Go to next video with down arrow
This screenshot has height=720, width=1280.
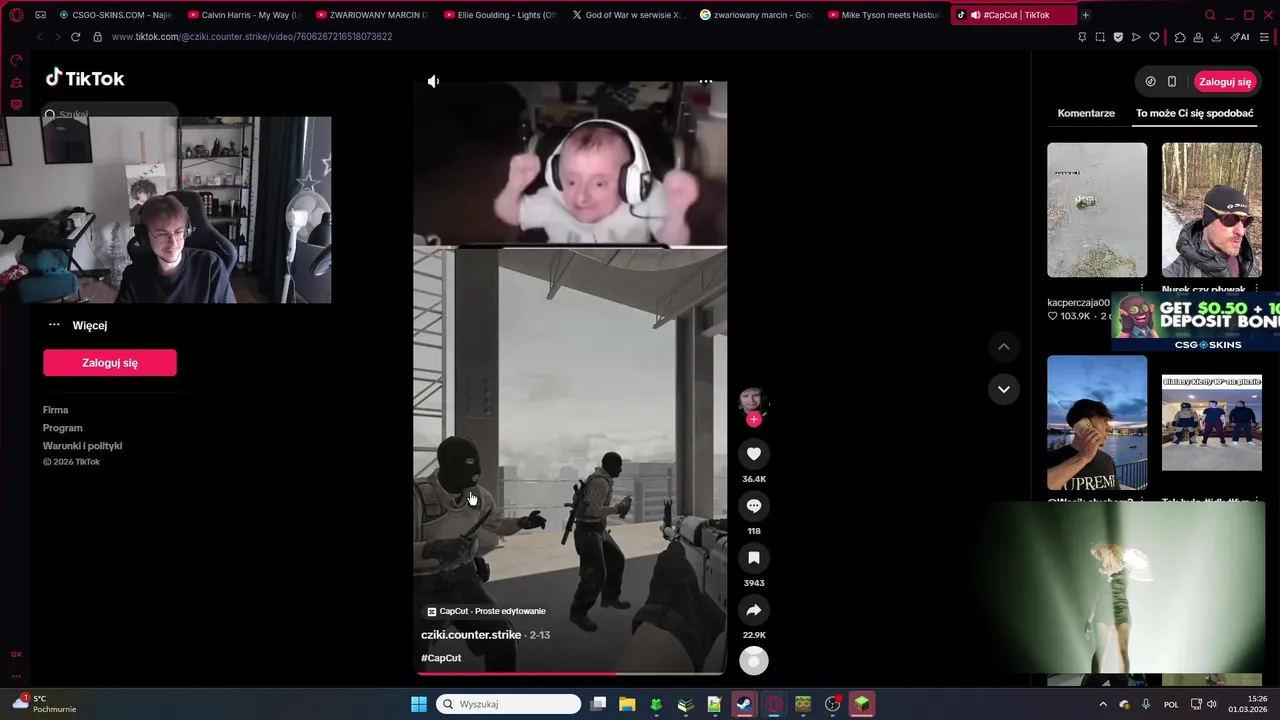coord(1004,389)
